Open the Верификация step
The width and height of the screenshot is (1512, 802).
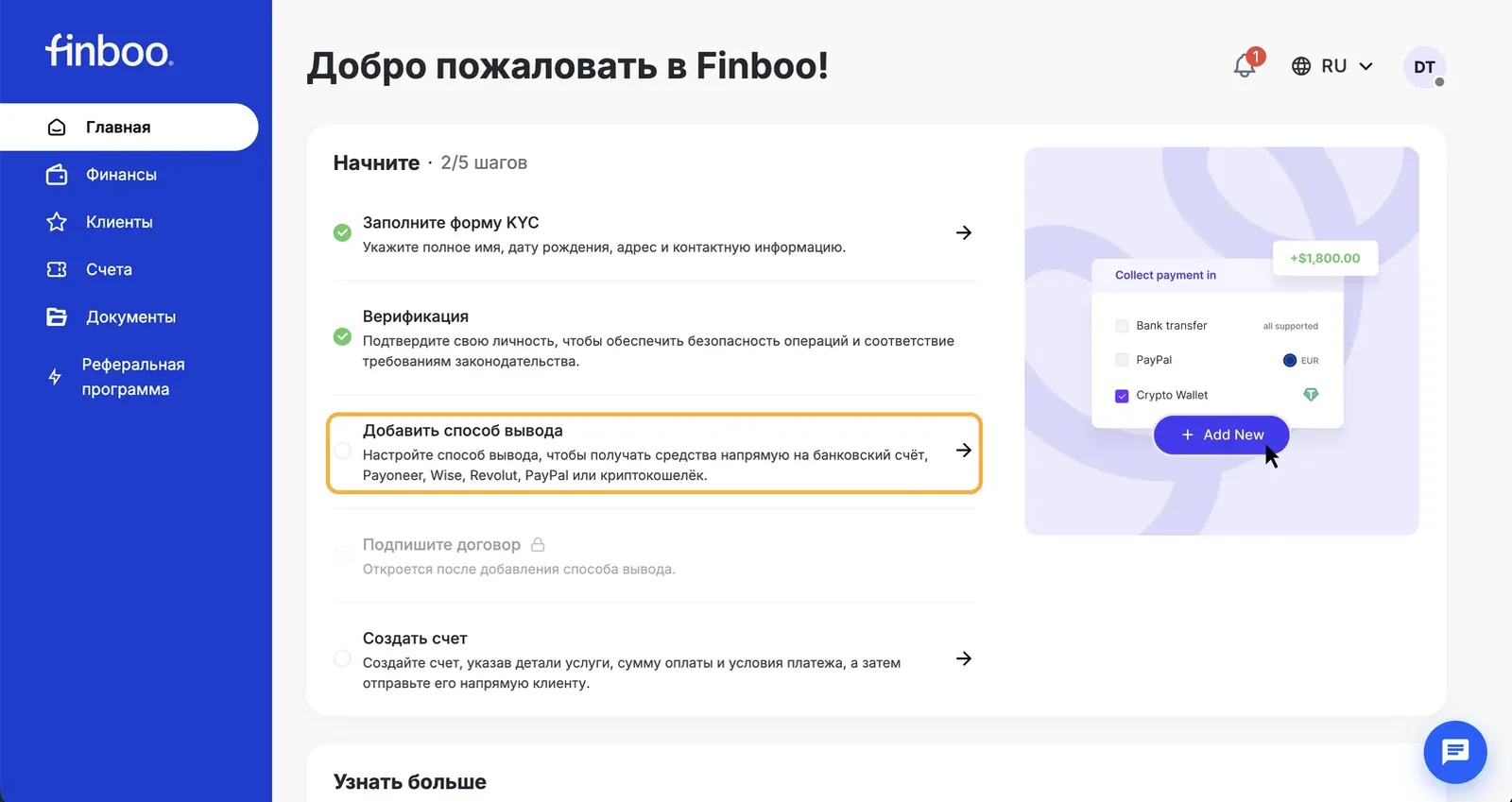pyautogui.click(x=654, y=338)
